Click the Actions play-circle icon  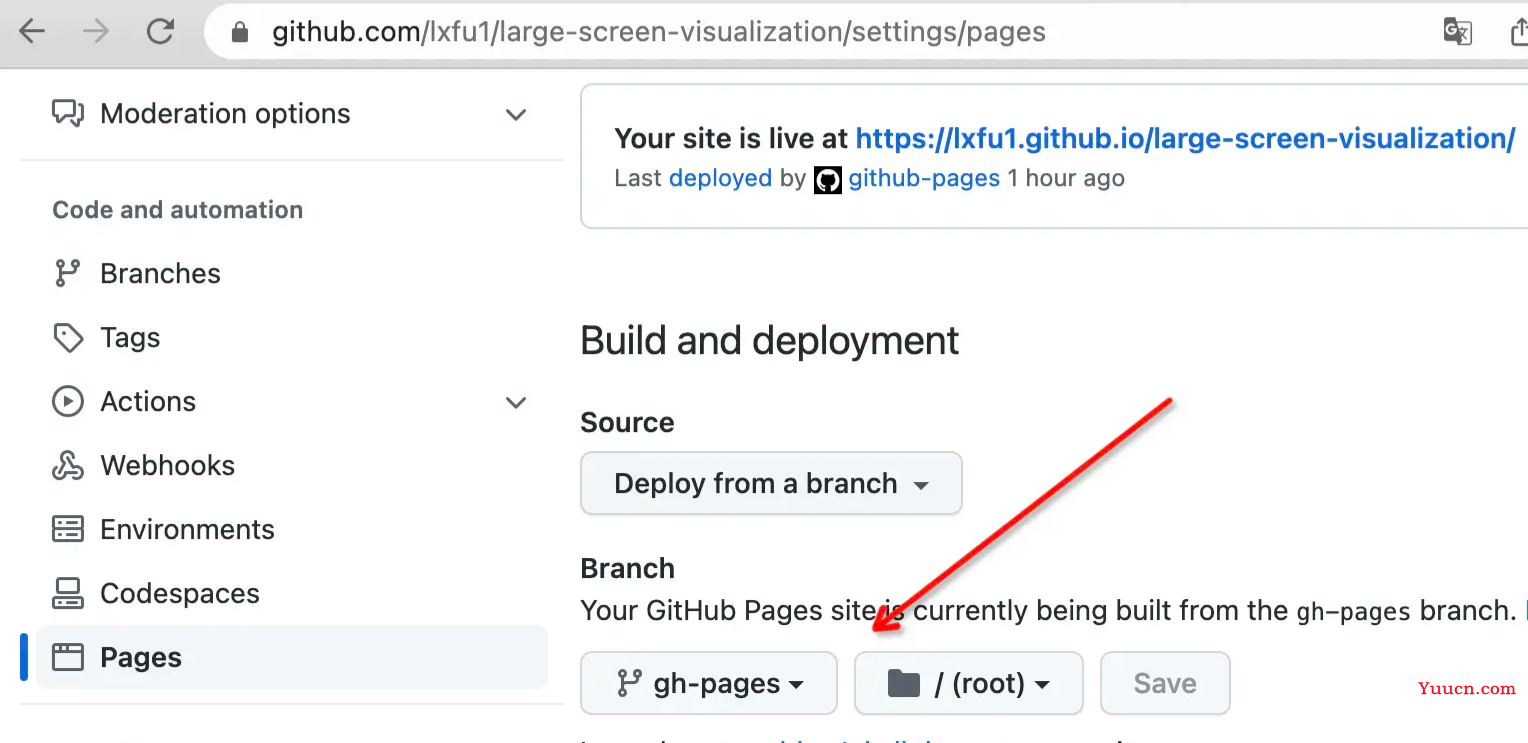[x=68, y=402]
